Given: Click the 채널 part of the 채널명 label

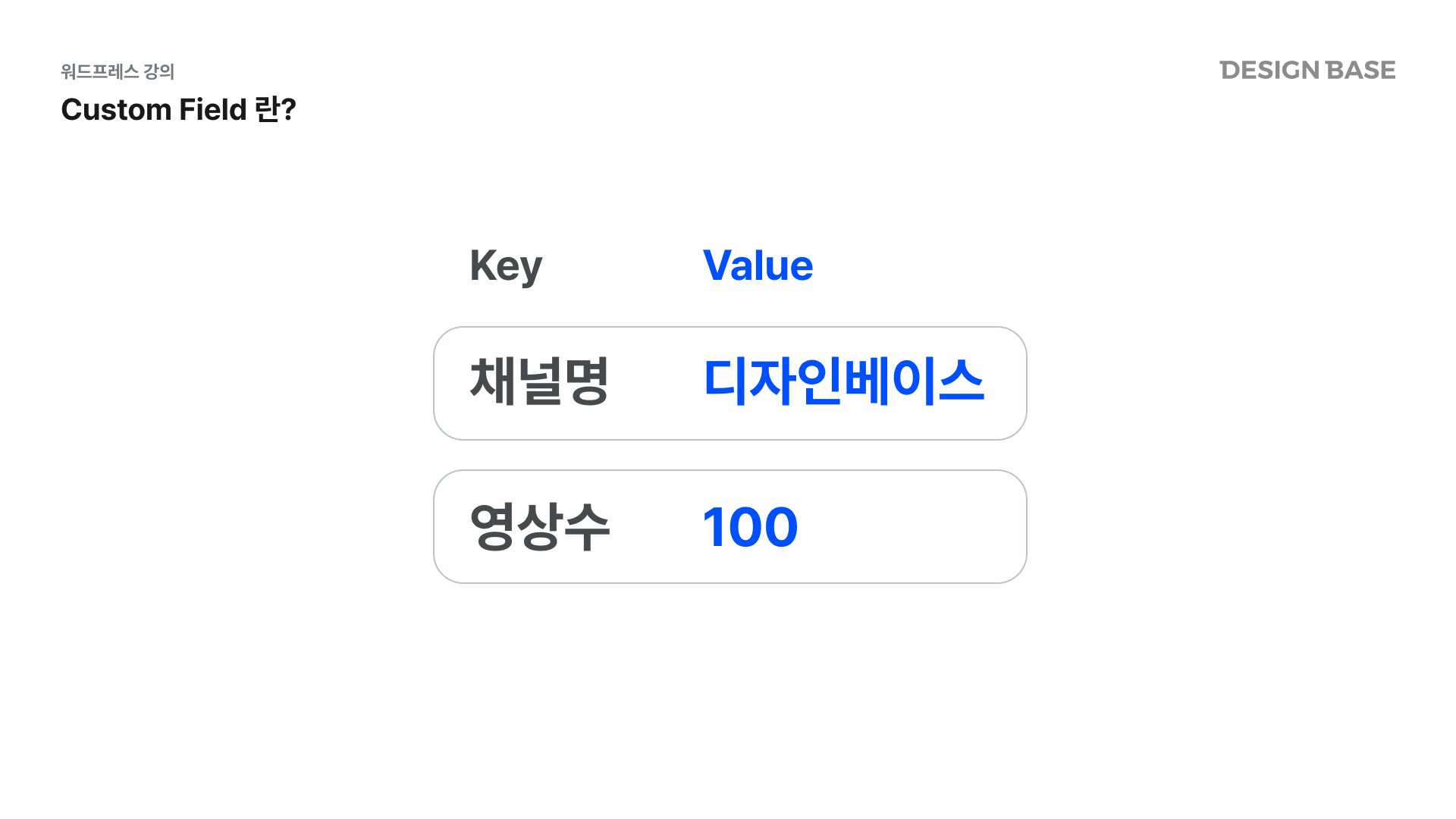Looking at the screenshot, I should 516,381.
